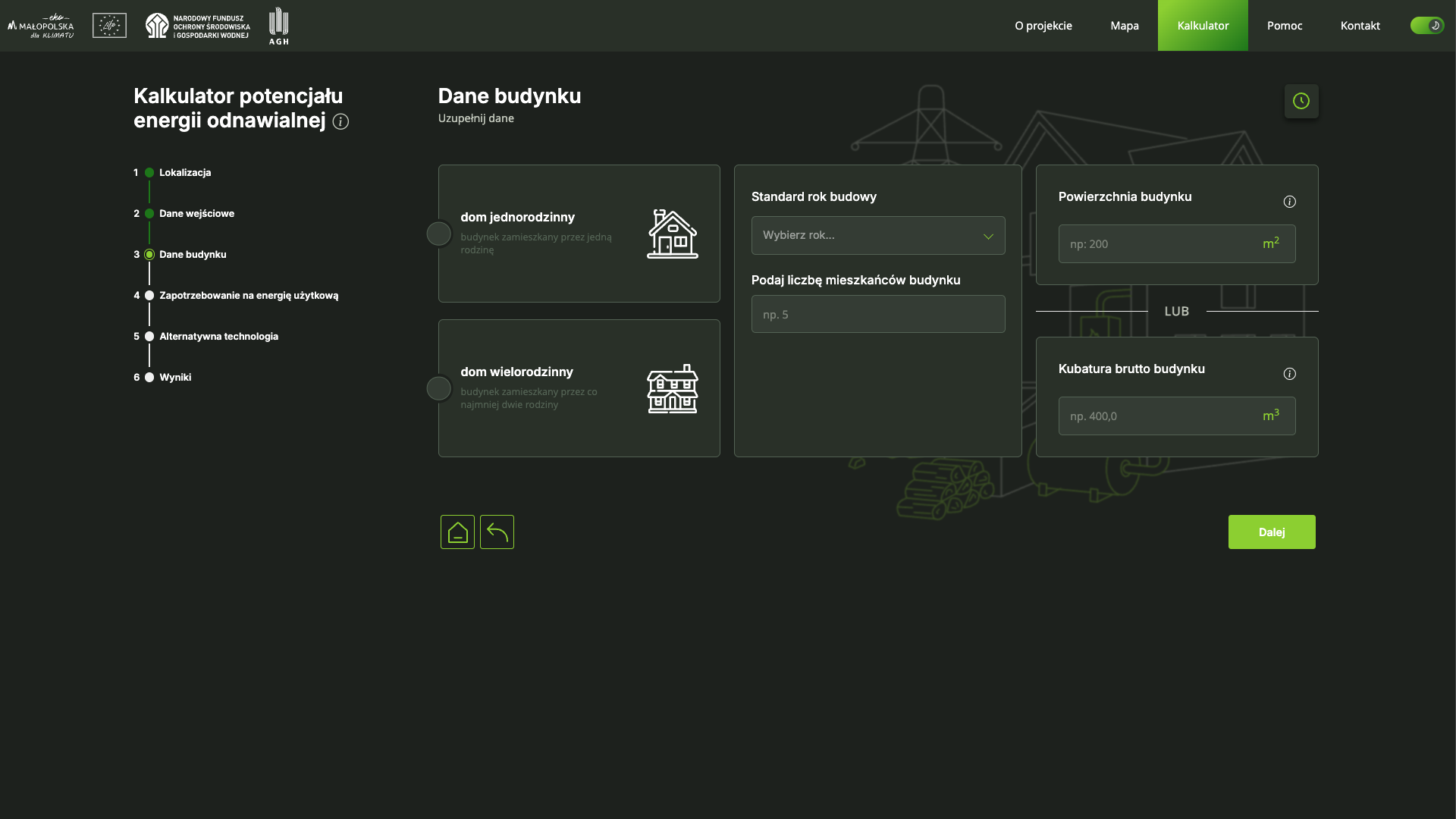Viewport: 1456px width, 819px height.
Task: Select the dom wielorodzinny radio button
Action: point(438,388)
